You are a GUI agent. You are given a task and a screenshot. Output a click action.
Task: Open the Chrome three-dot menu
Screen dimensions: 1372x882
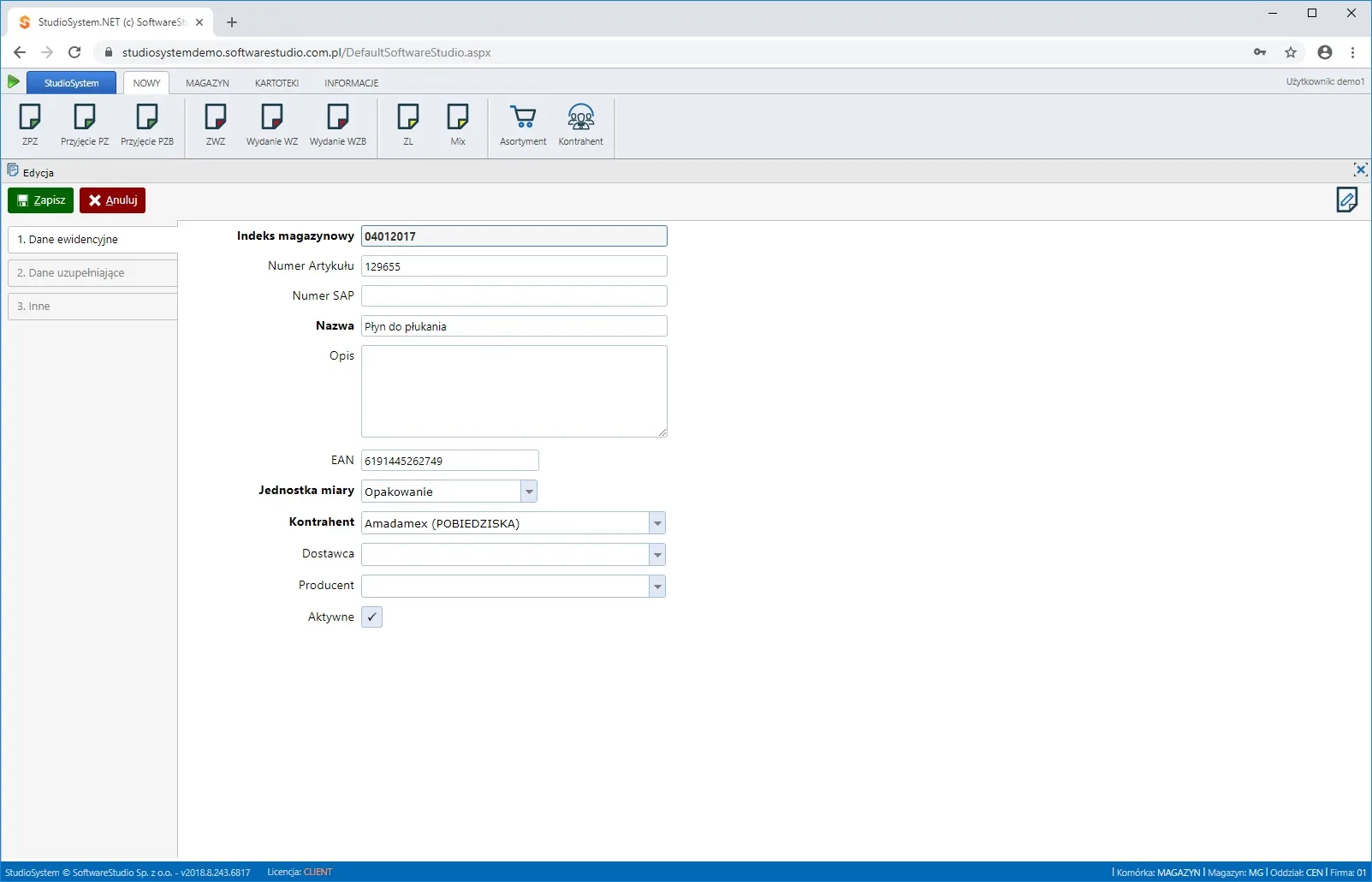click(x=1352, y=52)
